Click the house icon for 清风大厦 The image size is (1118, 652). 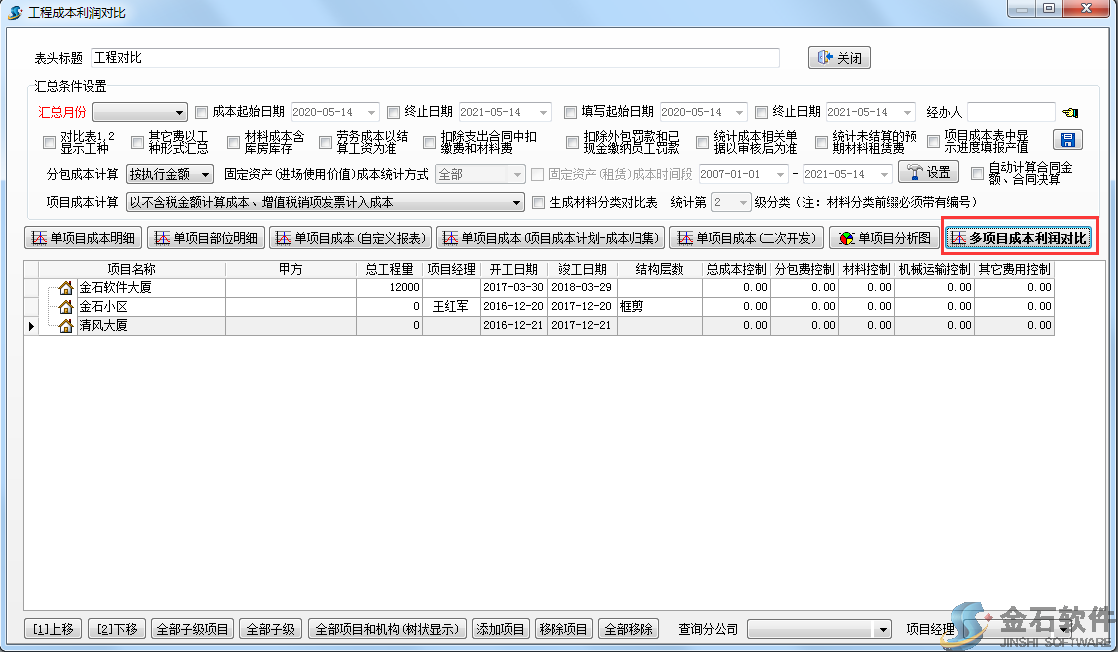pos(67,326)
